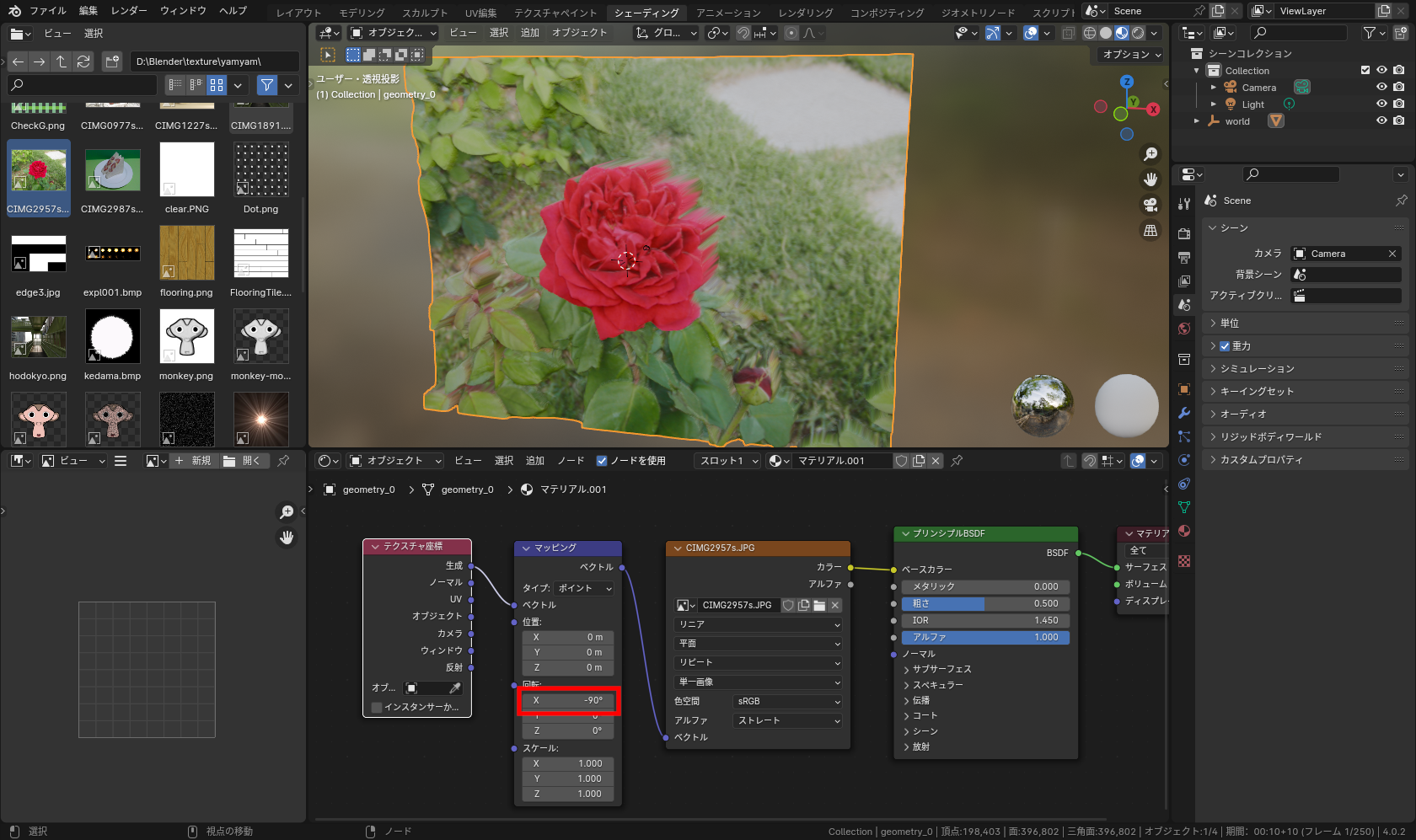Screen dimensions: 1416x840
Task: Select the pan hand icon in viewport
Action: (1150, 179)
